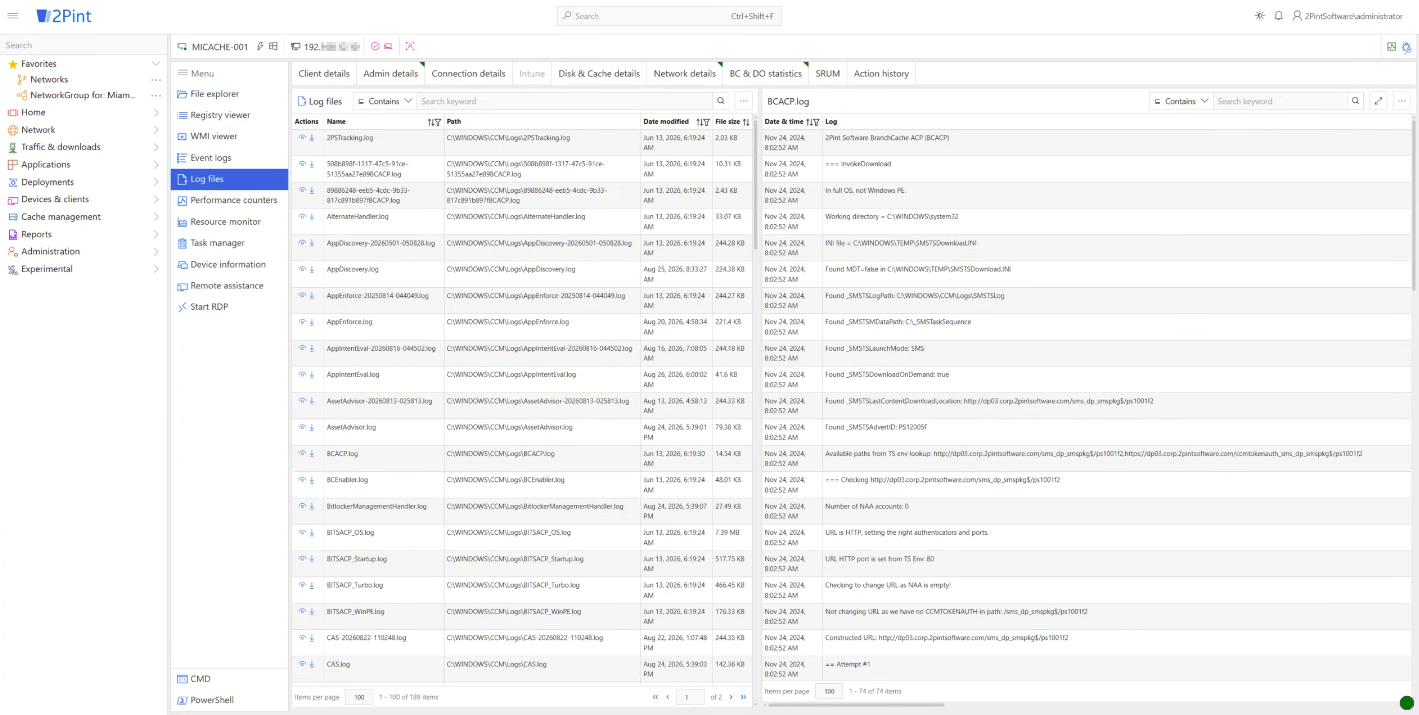Viewport: 1419px width, 715px height.
Task: Open Task manager tool
Action: click(x=229, y=243)
